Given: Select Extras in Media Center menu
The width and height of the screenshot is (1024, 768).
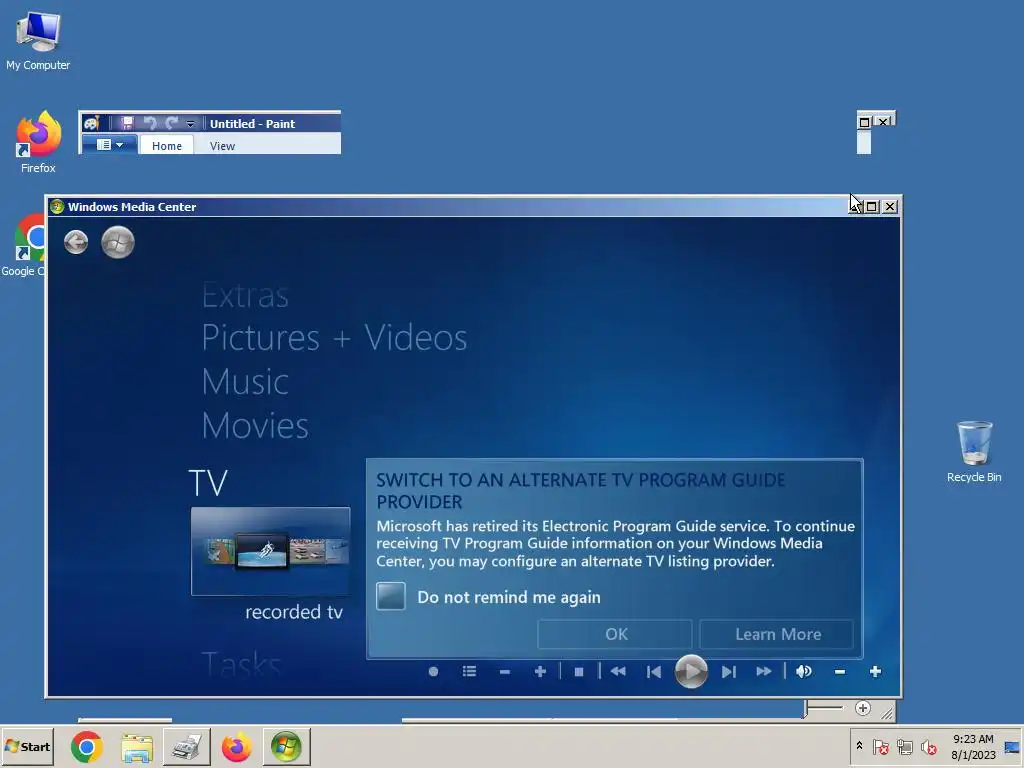Looking at the screenshot, I should (x=245, y=296).
